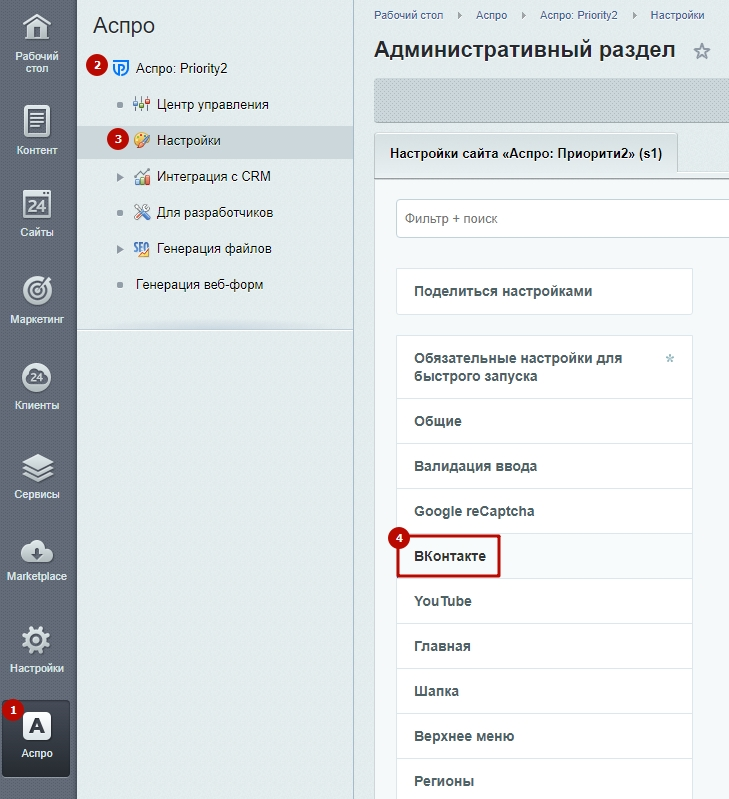Open the Сайты calendar icon
The height and width of the screenshot is (799, 729).
point(37,205)
